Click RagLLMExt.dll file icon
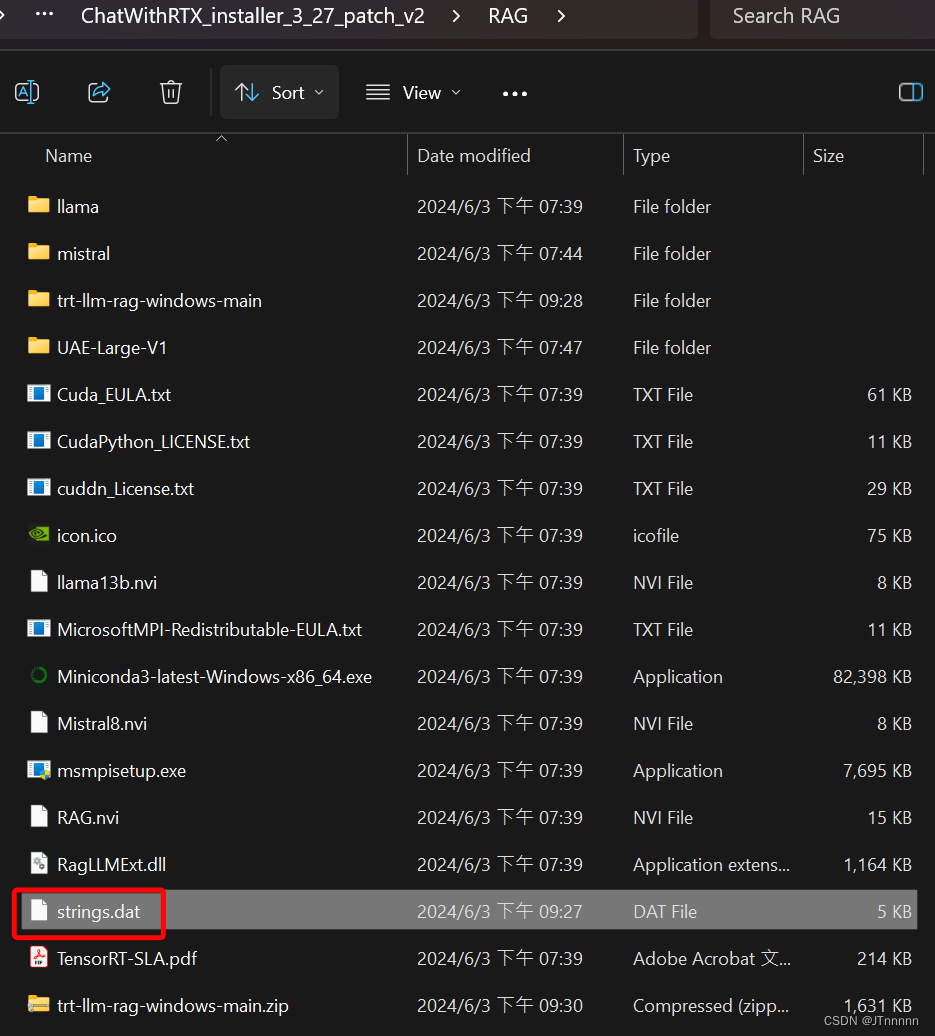The width and height of the screenshot is (935, 1036). tap(39, 863)
